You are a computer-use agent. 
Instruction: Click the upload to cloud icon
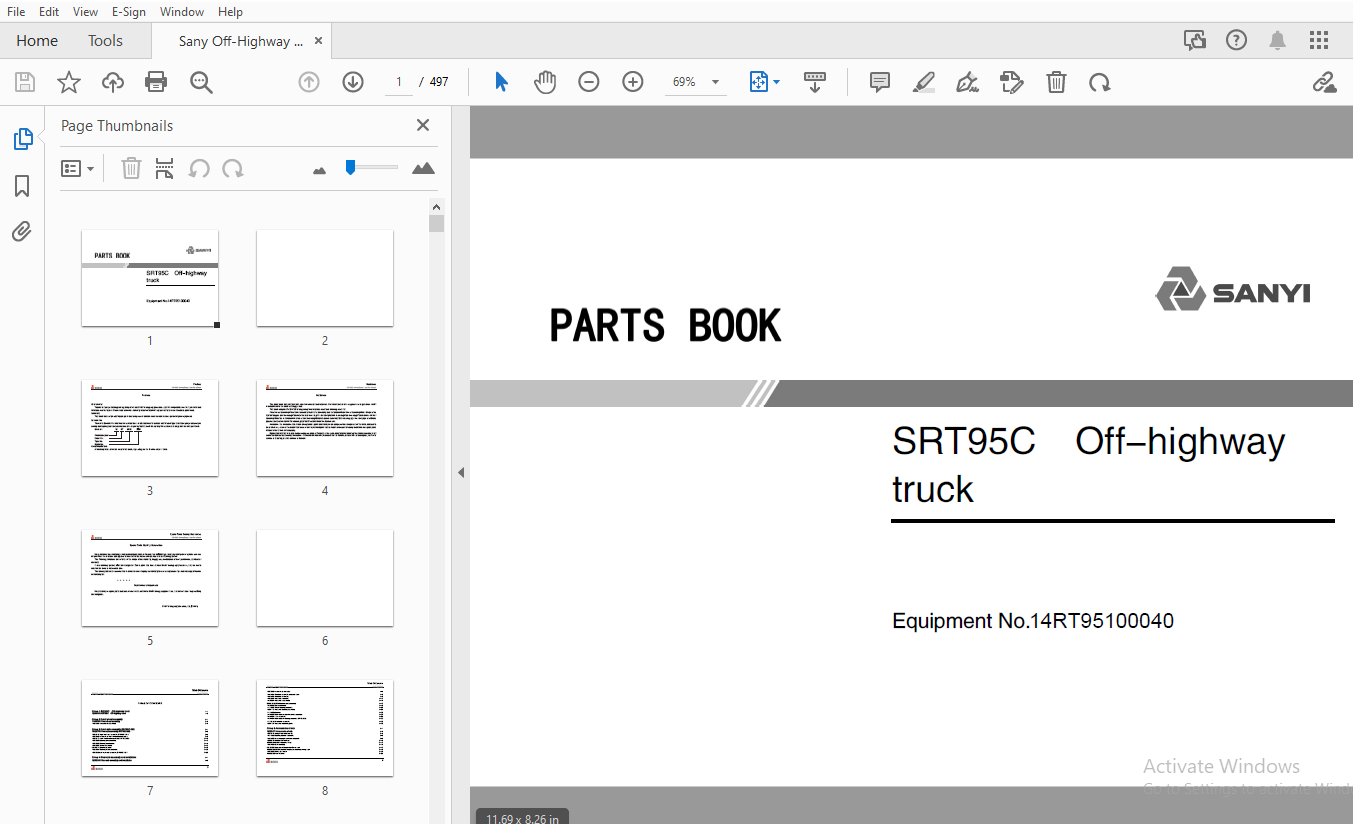pyautogui.click(x=113, y=82)
